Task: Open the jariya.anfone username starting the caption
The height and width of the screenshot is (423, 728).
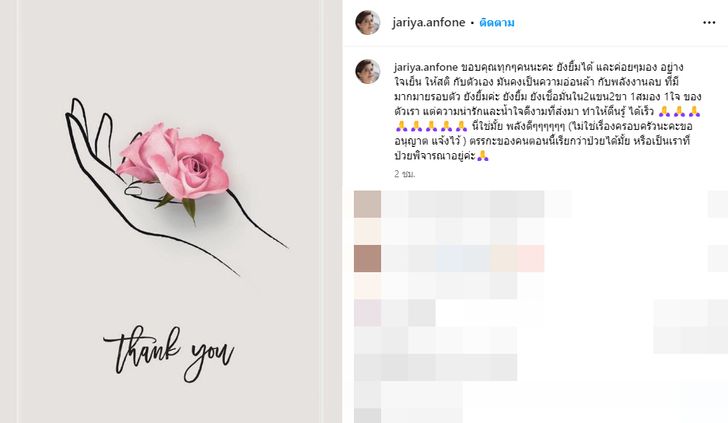Action: pyautogui.click(x=426, y=67)
